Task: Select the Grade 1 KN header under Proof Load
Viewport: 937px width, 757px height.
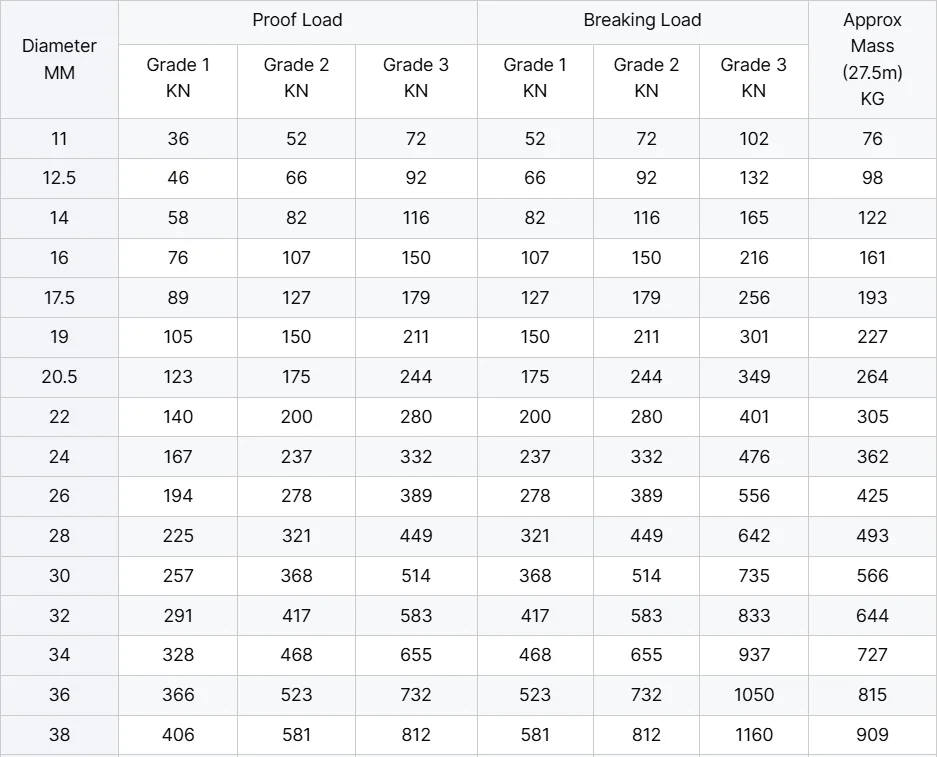Action: tap(178, 77)
